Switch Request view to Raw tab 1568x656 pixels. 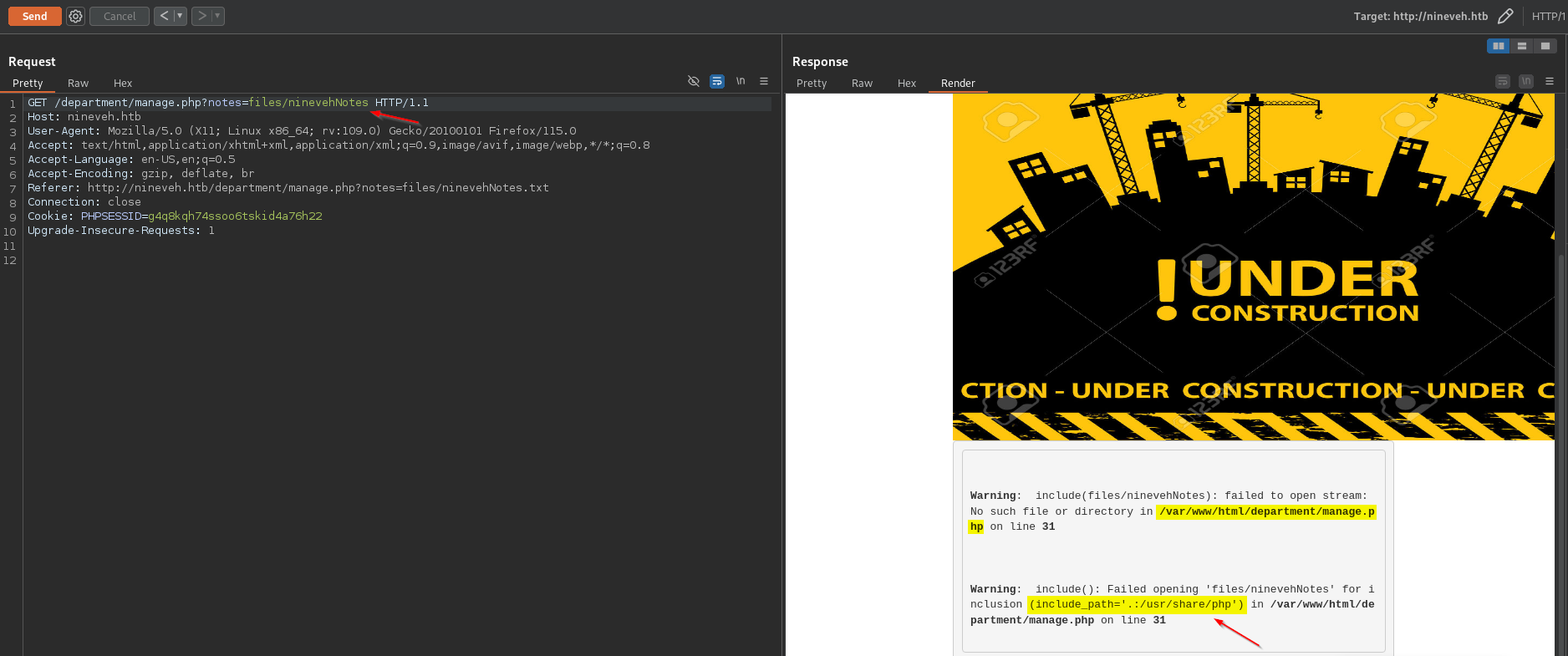78,83
